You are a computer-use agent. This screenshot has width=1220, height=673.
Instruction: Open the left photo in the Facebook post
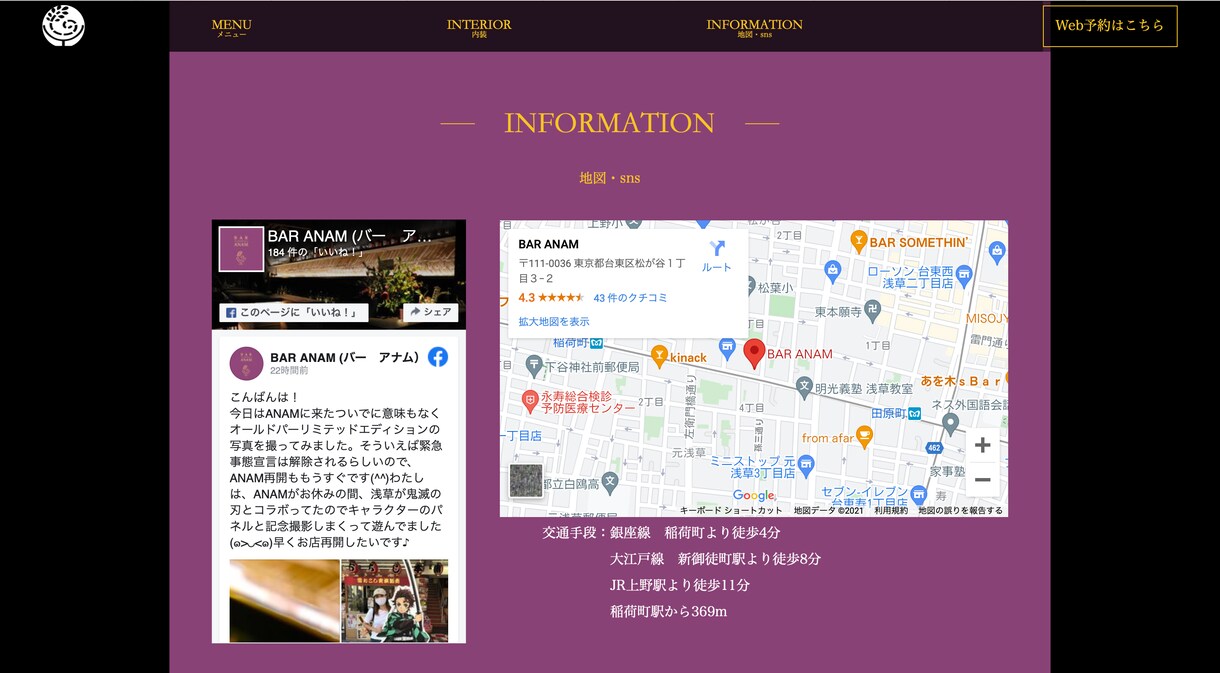[285, 600]
